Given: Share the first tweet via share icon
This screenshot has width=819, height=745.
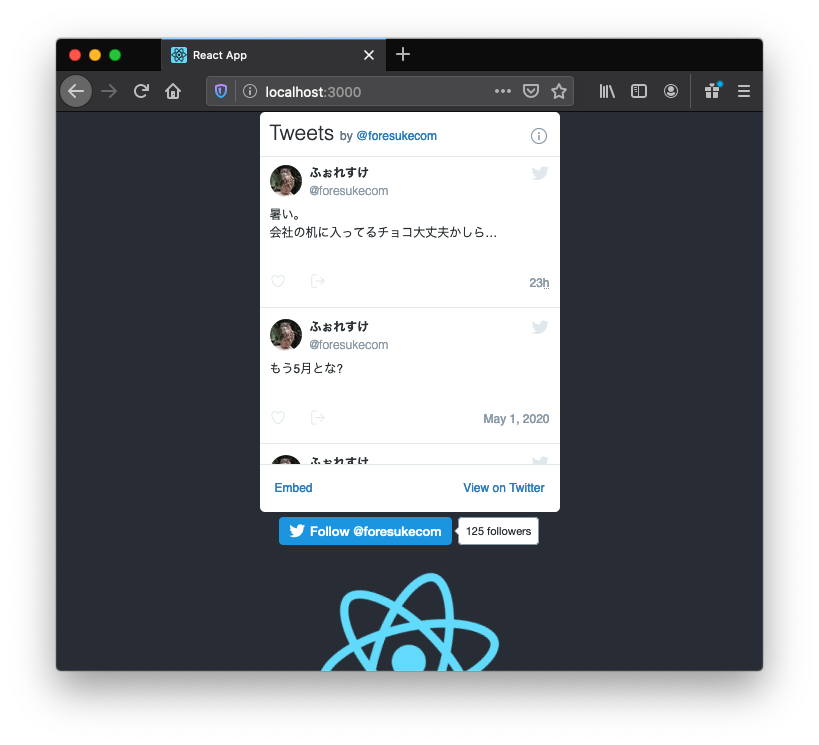Looking at the screenshot, I should [x=318, y=281].
